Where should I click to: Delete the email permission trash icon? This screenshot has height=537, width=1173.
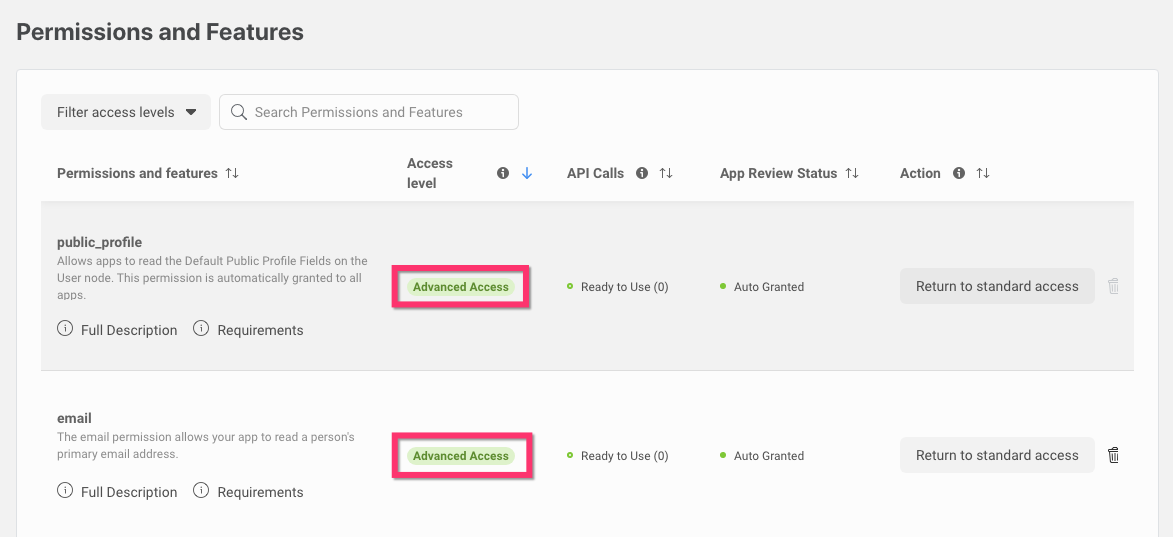point(1114,455)
